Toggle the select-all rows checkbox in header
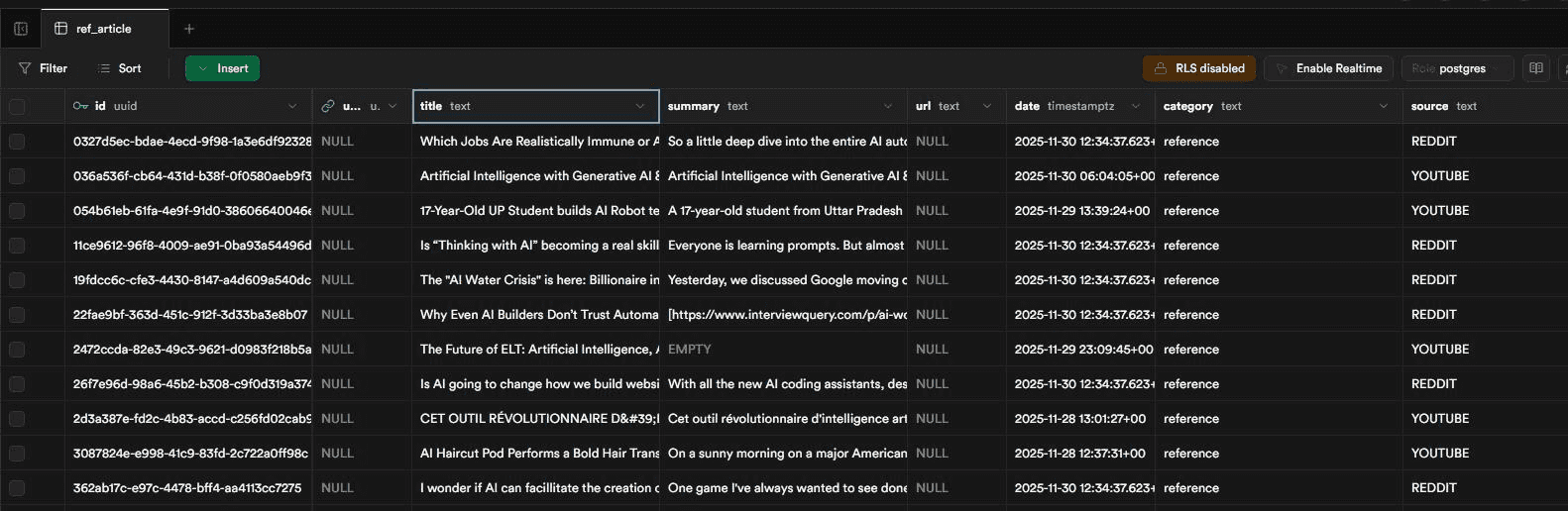The width and height of the screenshot is (1568, 511). (x=17, y=107)
